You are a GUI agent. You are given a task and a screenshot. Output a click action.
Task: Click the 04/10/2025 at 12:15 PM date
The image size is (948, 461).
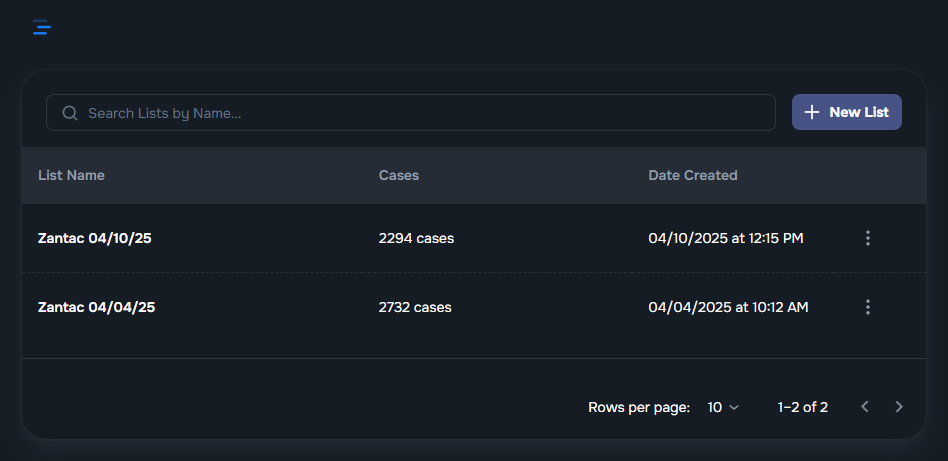point(726,238)
